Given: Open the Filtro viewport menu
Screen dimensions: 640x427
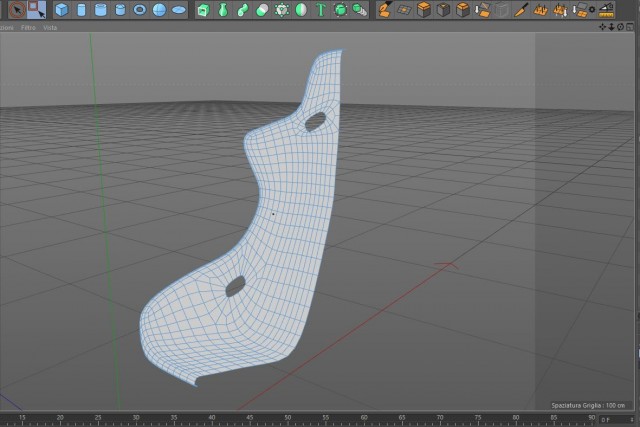Looking at the screenshot, I should coord(28,28).
